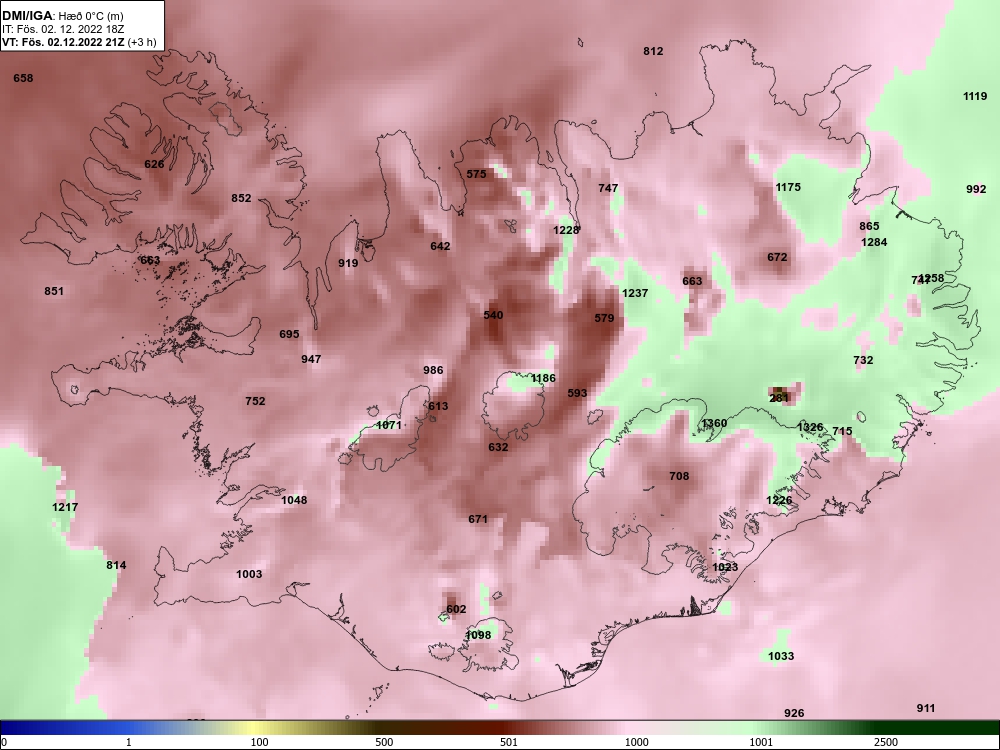
Task: Select the VT: Fös. 02.12.2022 21Z line
Action: pyautogui.click(x=78, y=42)
